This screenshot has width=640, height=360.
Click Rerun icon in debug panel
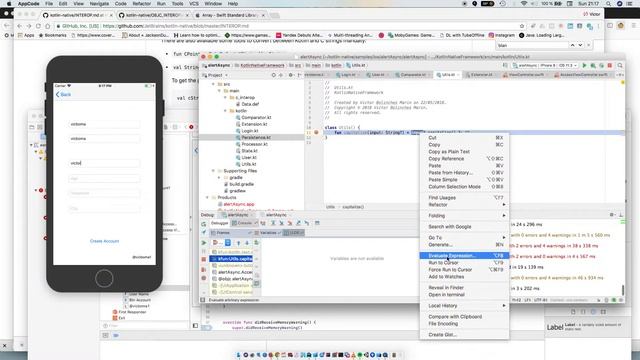pyautogui.click(x=204, y=224)
